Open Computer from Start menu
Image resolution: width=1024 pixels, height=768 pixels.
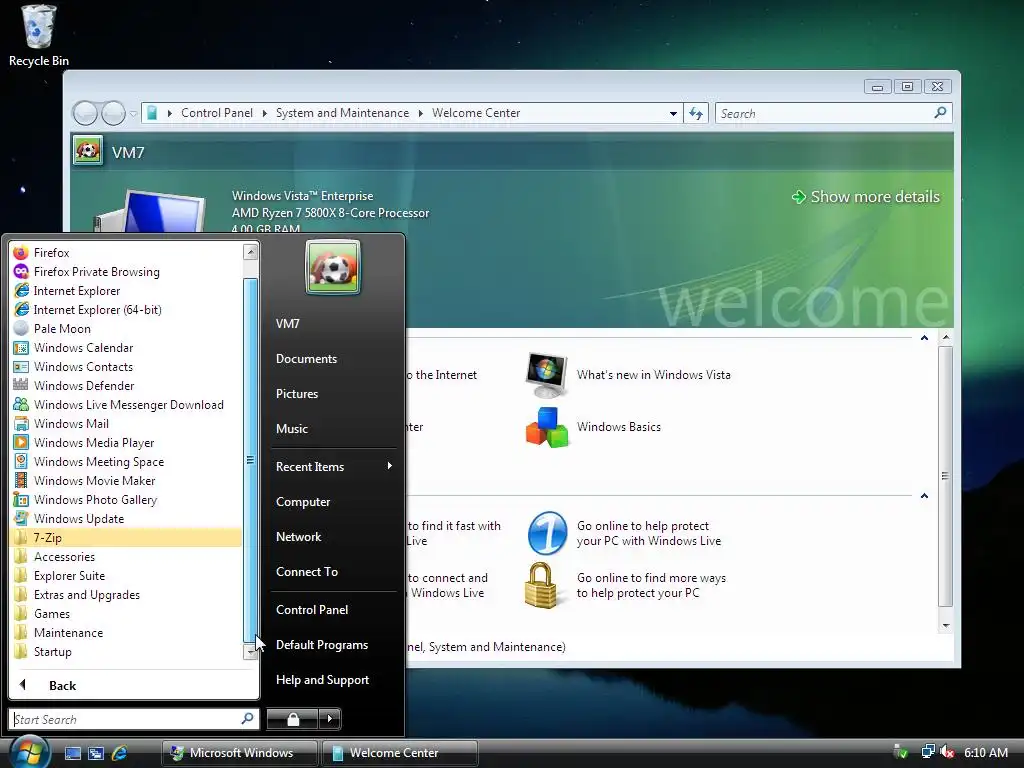(x=333, y=502)
